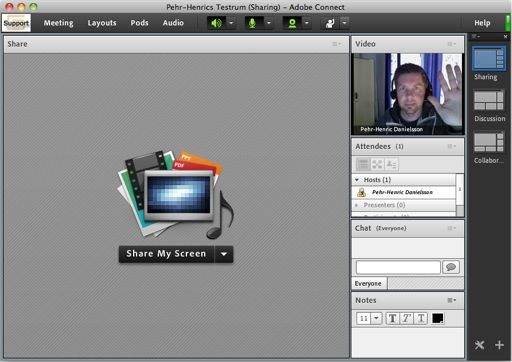Select the Attendees list view icon

pos(363,164)
